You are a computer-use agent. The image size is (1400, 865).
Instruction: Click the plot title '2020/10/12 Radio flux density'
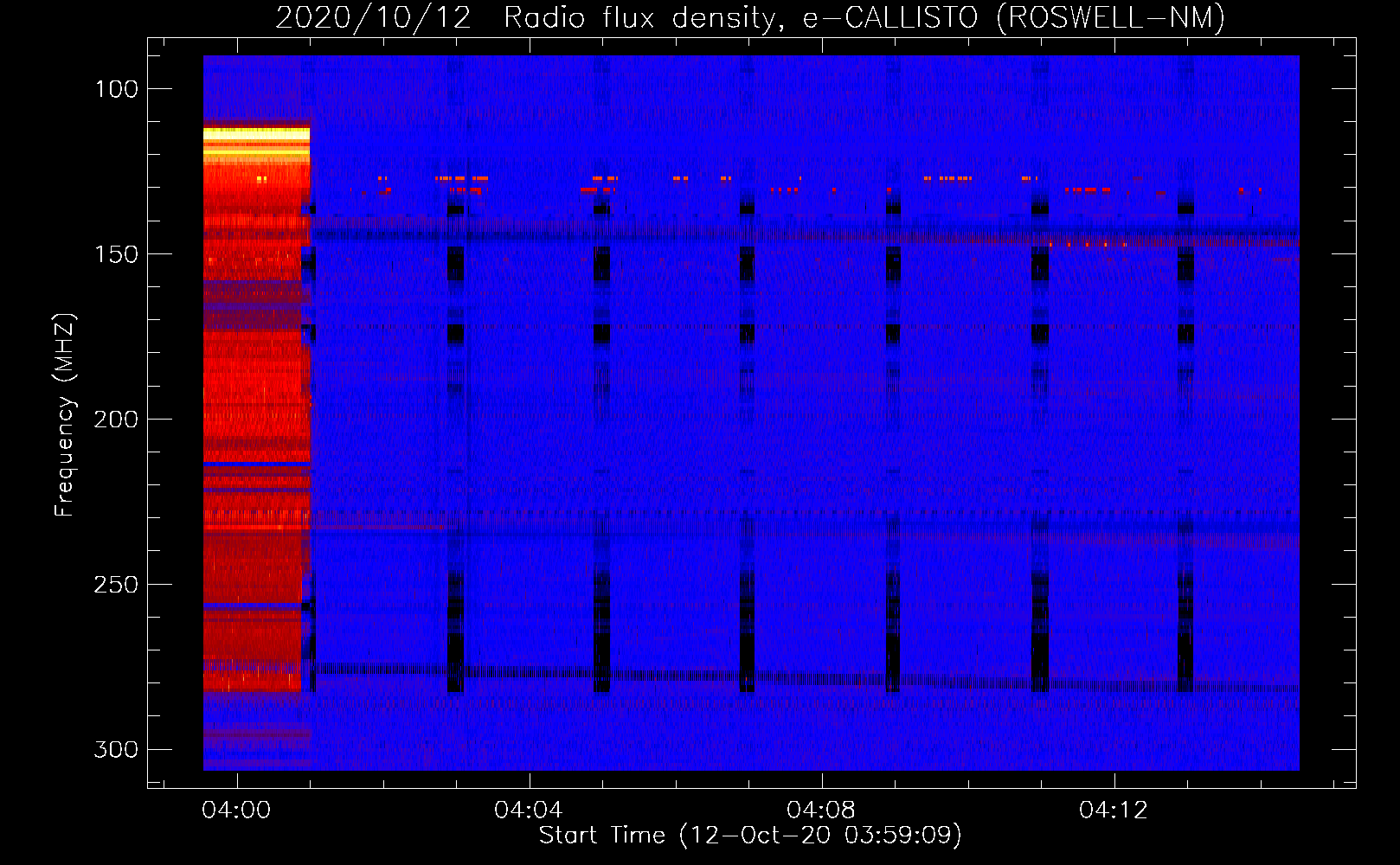(530, 18)
